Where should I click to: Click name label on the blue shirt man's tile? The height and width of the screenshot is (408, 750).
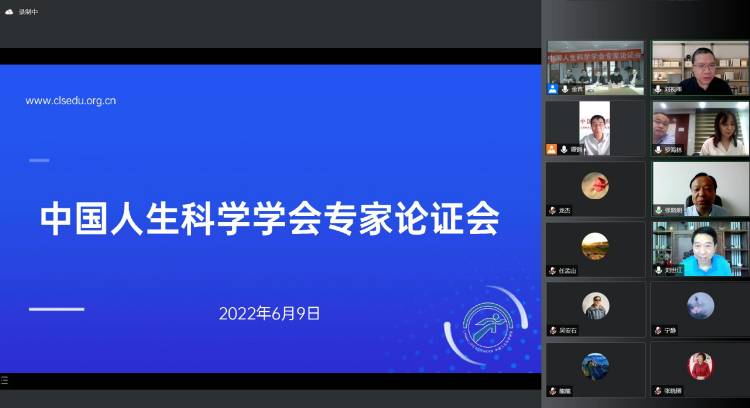pyautogui.click(x=673, y=271)
